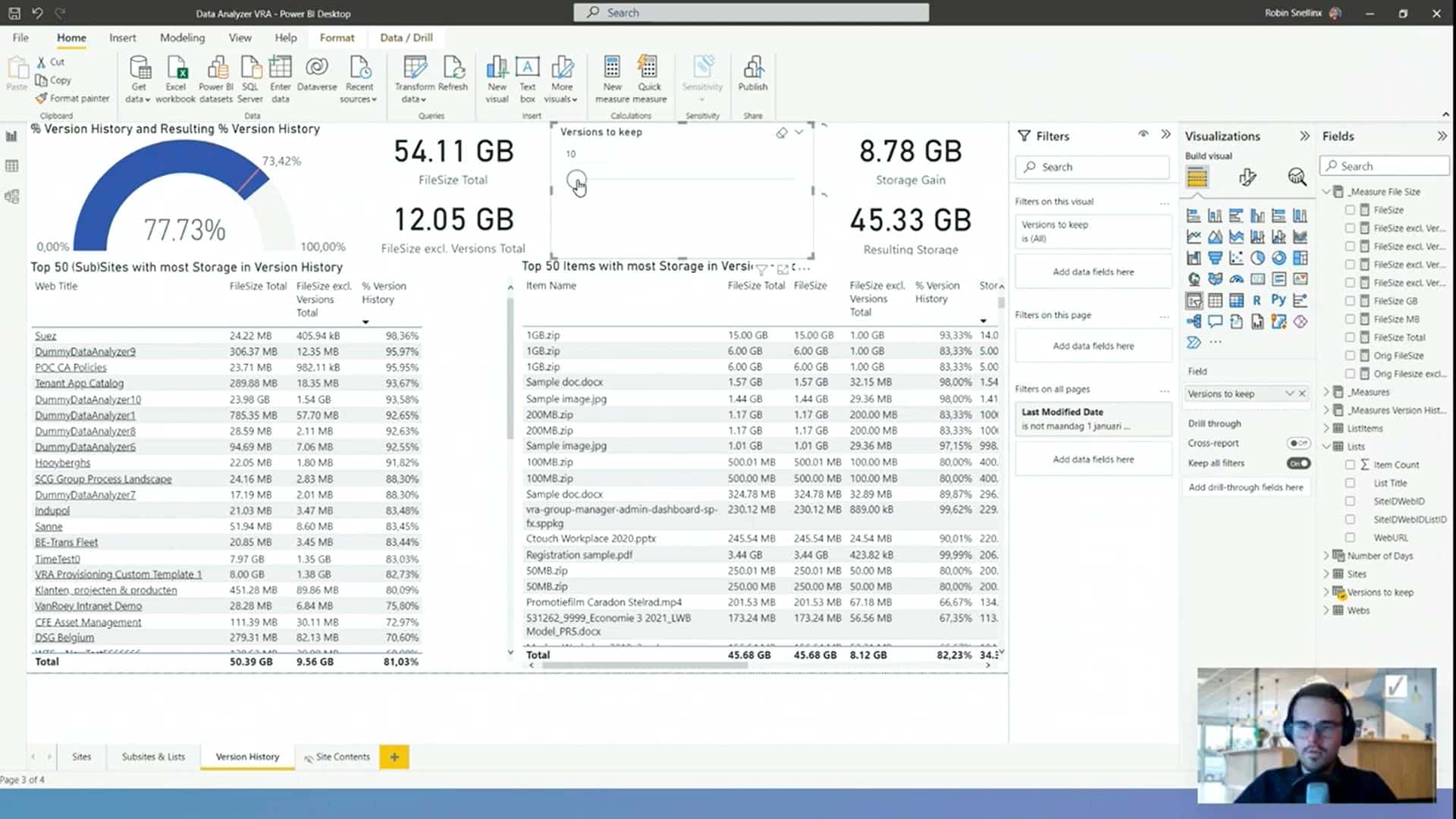The image size is (1456, 819).
Task: Collapse the _Measure File Size table
Action: click(1326, 192)
